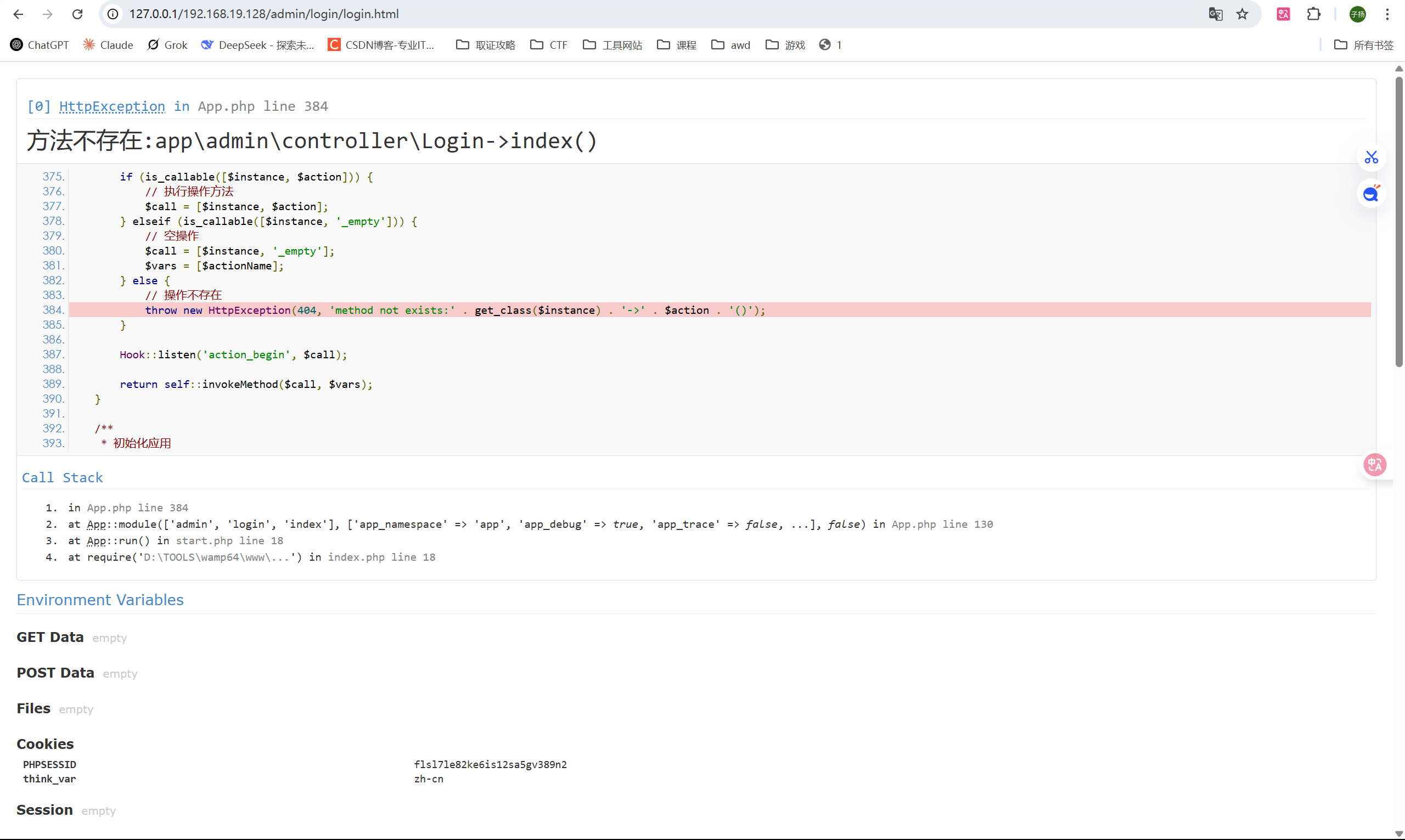Click the HttpException link in error header

112,106
